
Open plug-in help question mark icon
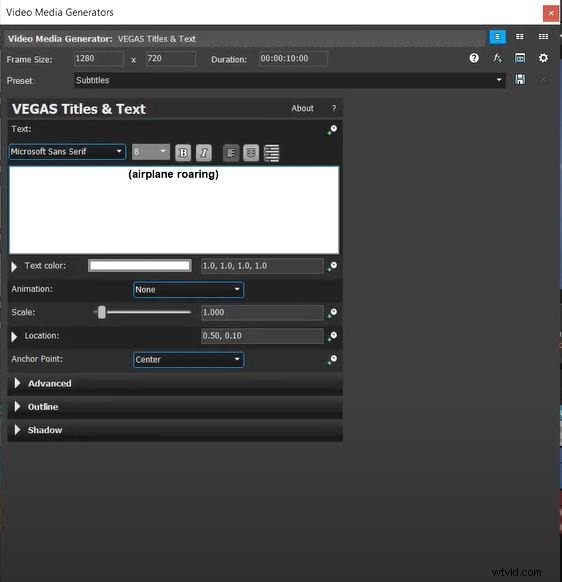pos(474,58)
